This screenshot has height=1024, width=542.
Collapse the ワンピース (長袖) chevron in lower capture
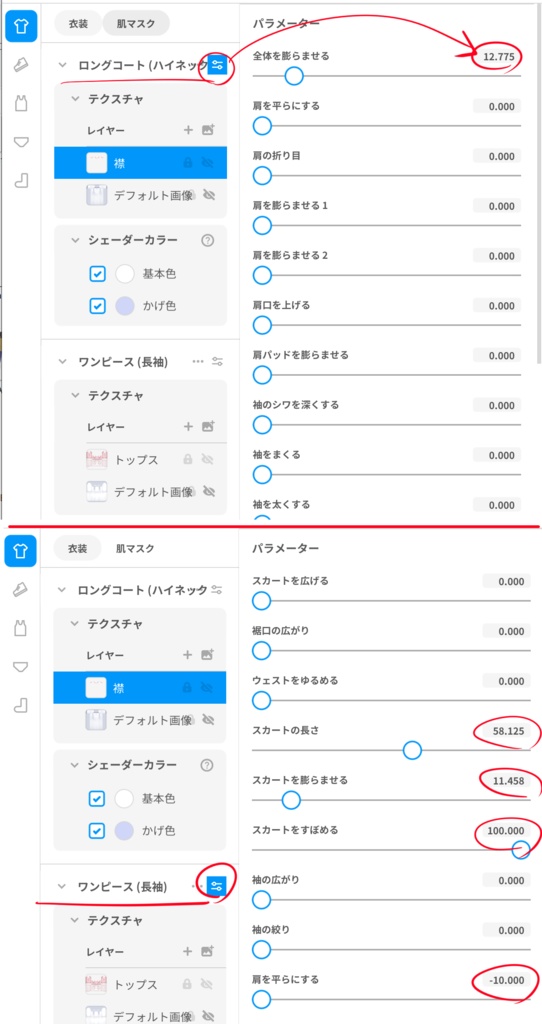click(x=62, y=886)
